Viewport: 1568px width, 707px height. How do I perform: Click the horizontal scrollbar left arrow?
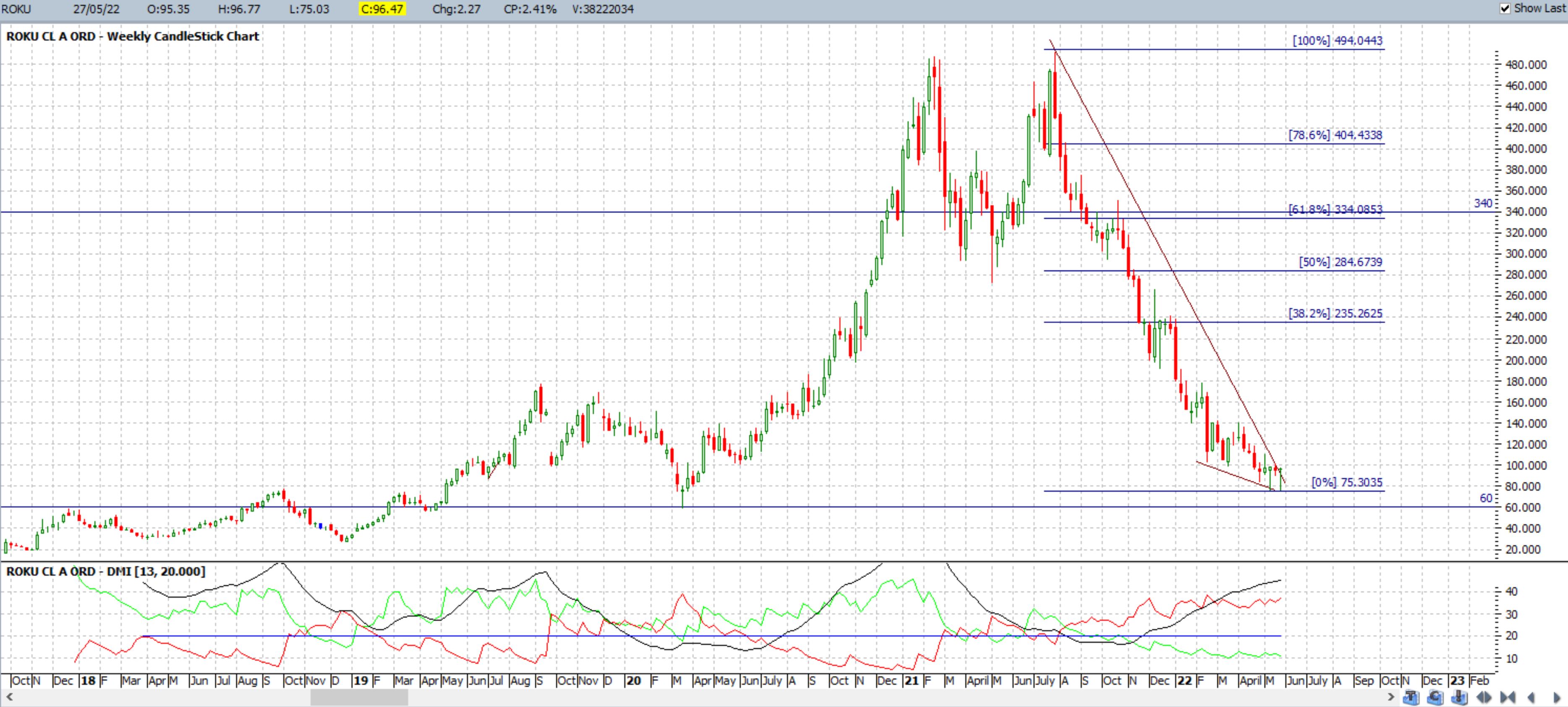8,697
